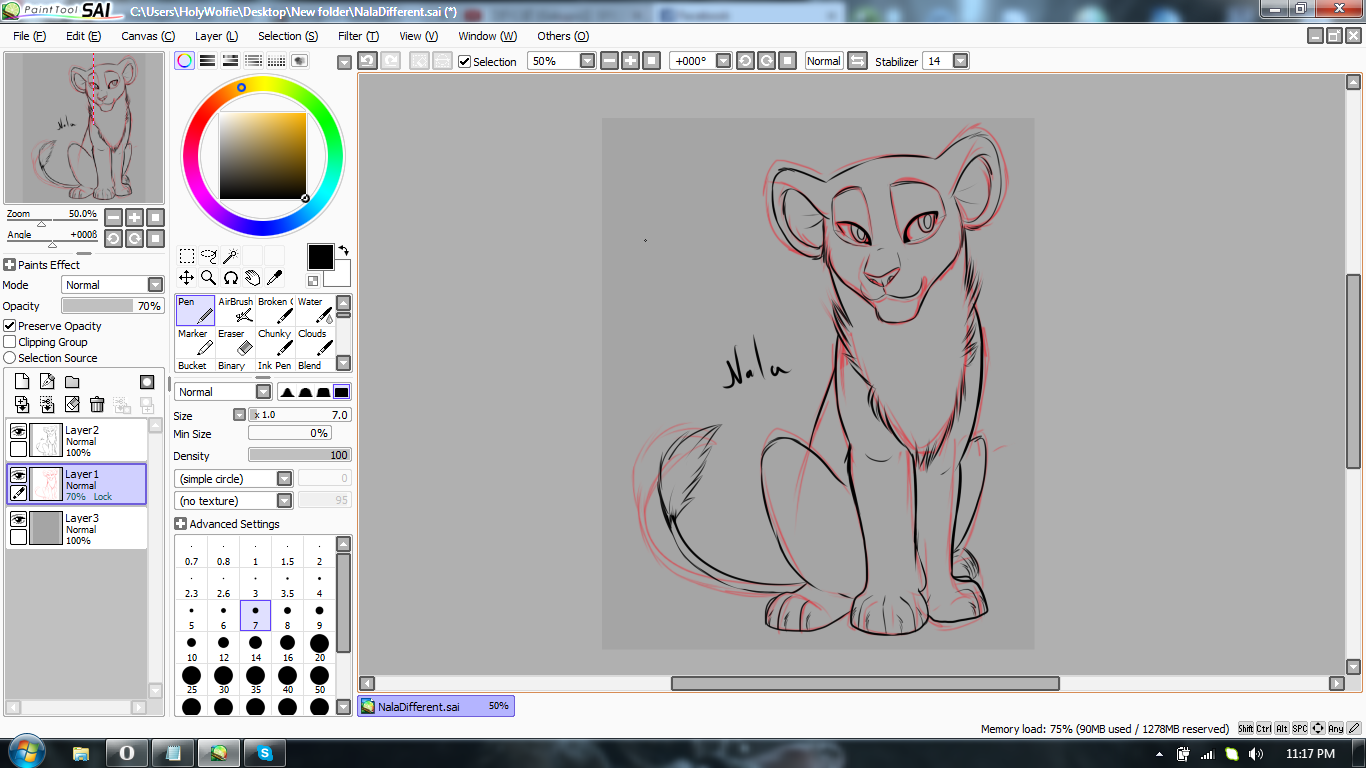This screenshot has height=768, width=1366.
Task: Activate the zoom magnifier tool
Action: click(x=209, y=278)
